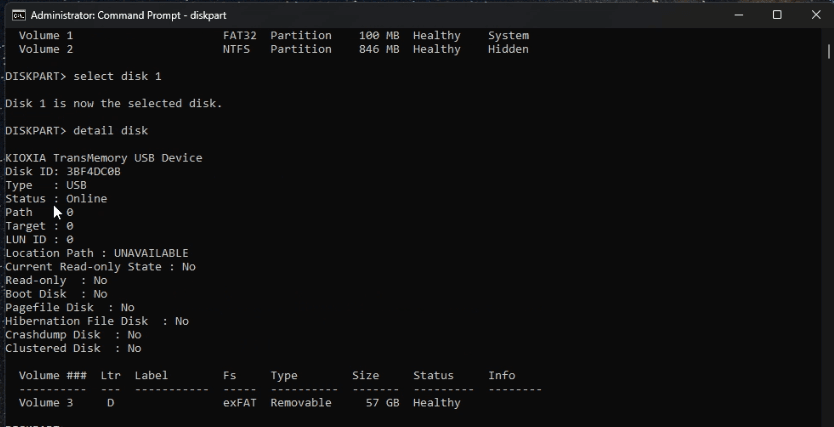This screenshot has width=834, height=427.
Task: Click the 'Boot Disk : No' line
Action: point(56,294)
